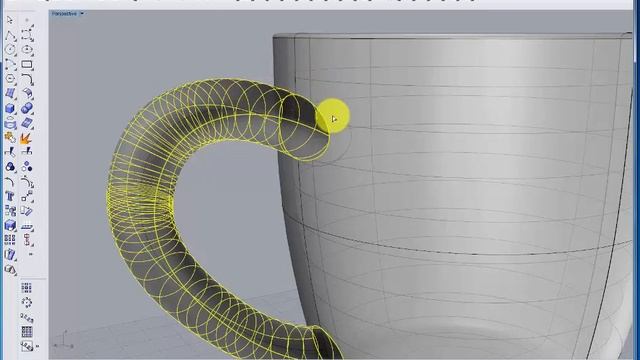The image size is (640, 360).
Task: Open the Surface from corner points tool
Action: (x=10, y=93)
